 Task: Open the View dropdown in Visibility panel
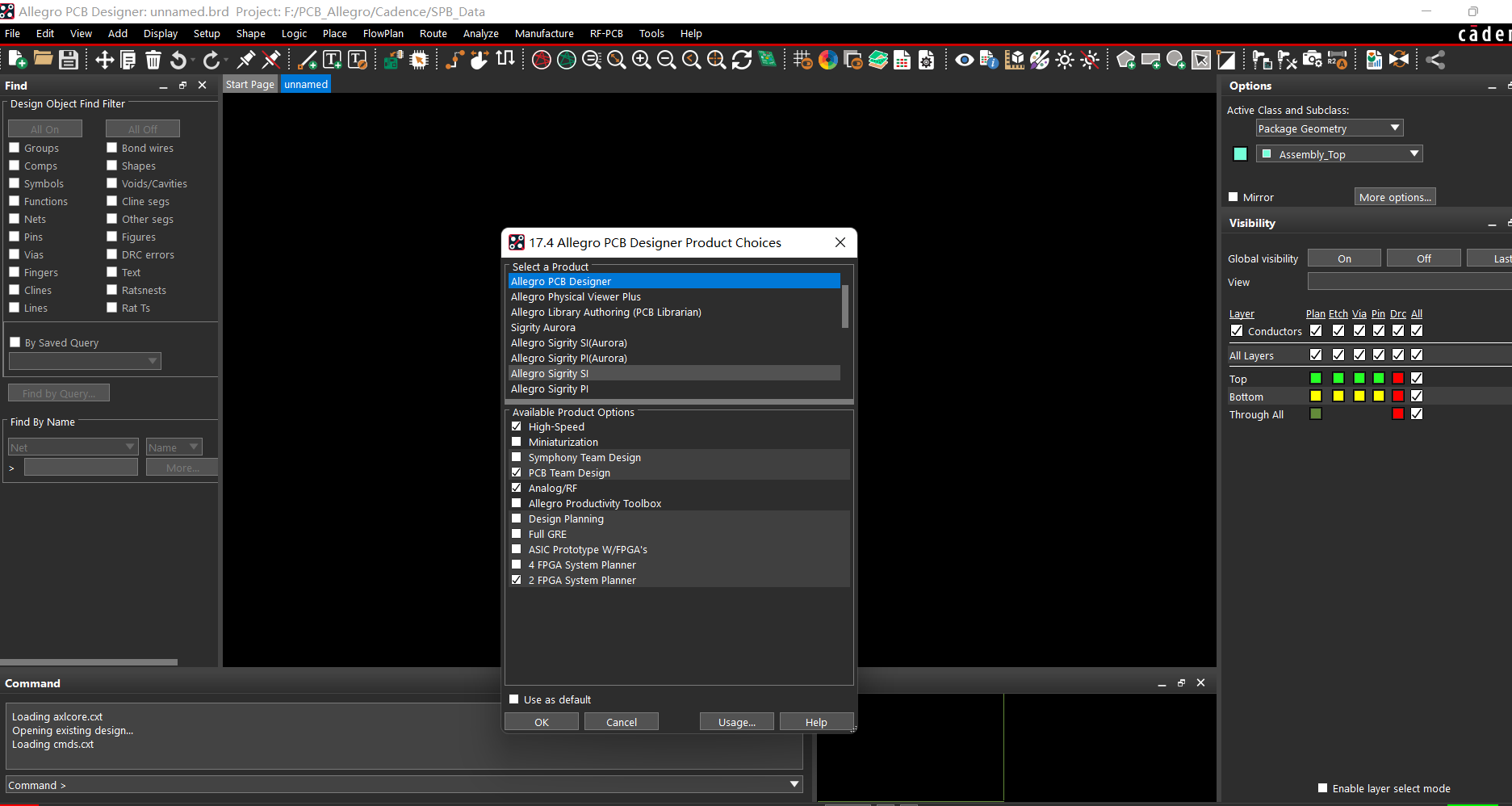pos(1409,281)
